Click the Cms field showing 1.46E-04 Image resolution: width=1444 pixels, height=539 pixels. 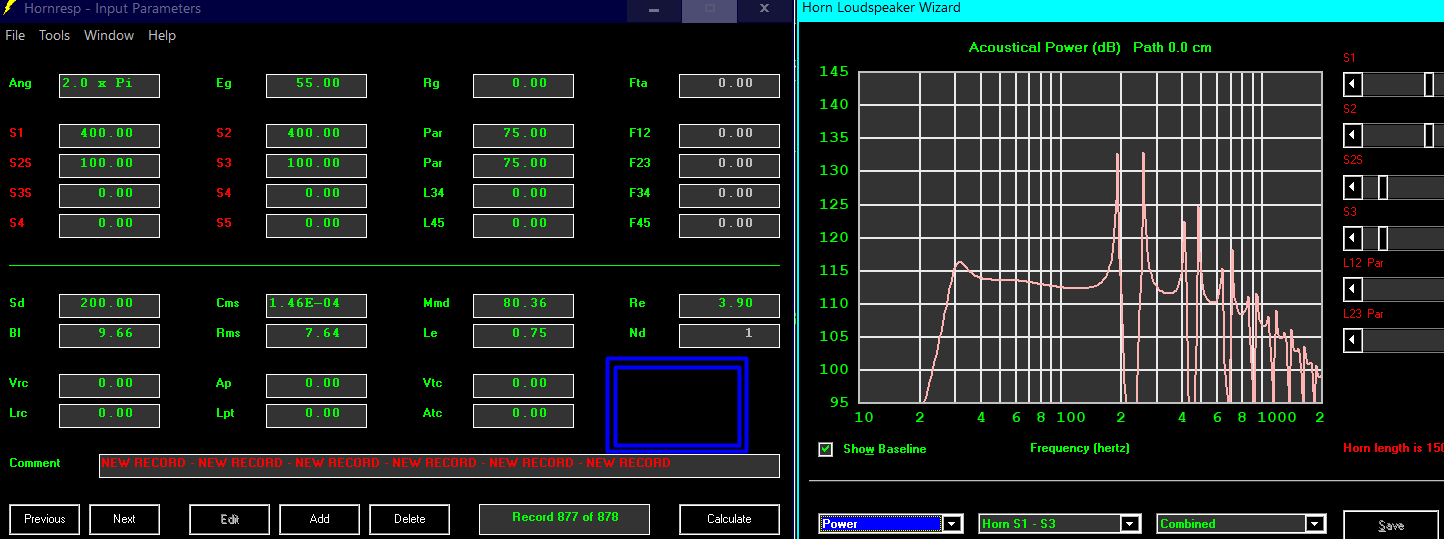(x=316, y=305)
